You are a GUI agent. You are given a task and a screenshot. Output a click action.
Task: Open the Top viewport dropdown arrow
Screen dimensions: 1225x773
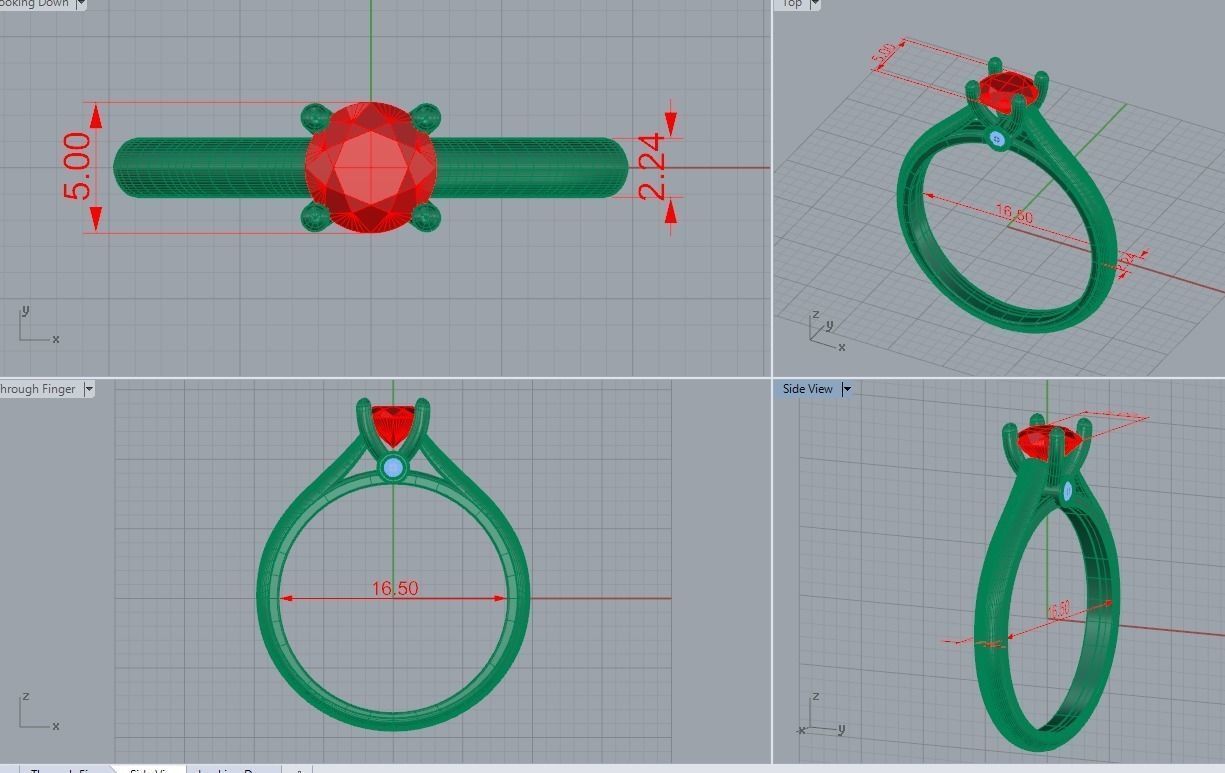(x=815, y=4)
